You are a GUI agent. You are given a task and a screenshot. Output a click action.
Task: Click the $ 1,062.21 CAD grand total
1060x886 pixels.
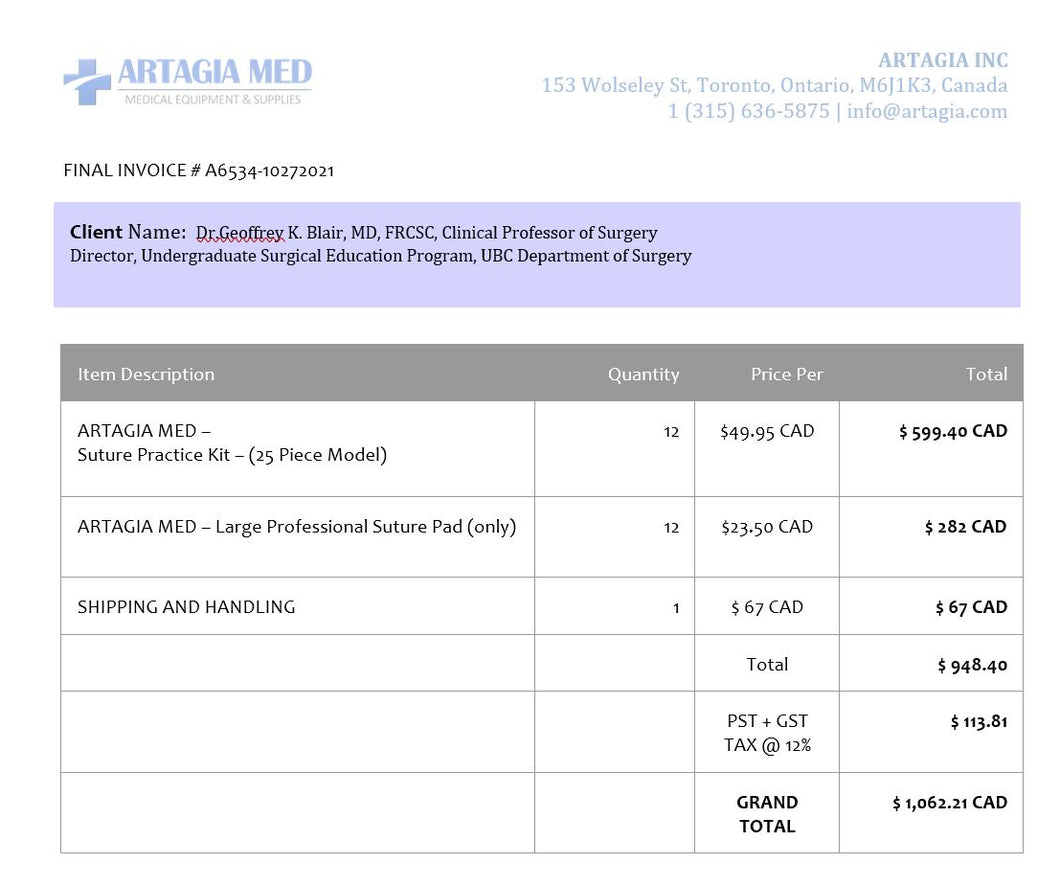[x=950, y=803]
